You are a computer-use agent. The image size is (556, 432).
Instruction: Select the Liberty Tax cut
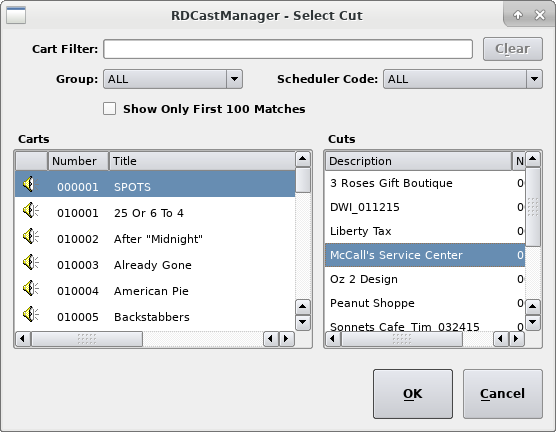tap(425, 231)
